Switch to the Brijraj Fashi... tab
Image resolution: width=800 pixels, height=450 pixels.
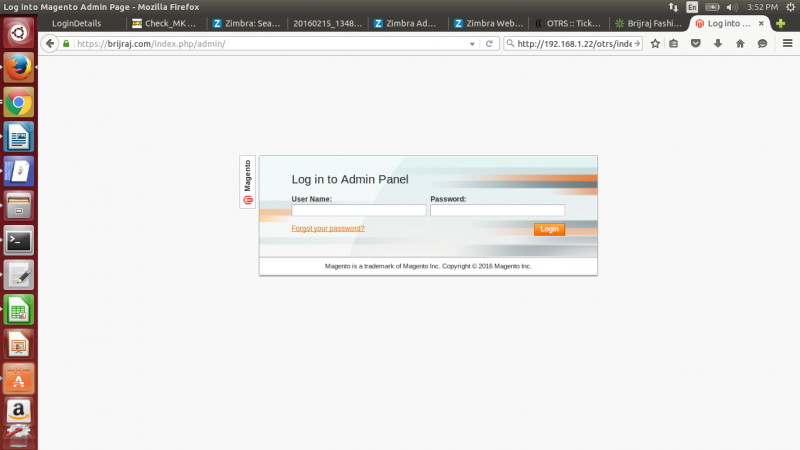pyautogui.click(x=649, y=23)
